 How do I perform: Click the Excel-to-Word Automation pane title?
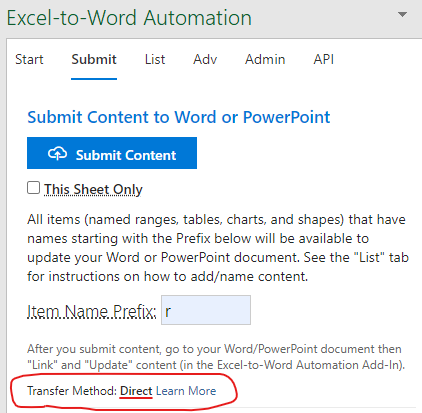[129, 18]
